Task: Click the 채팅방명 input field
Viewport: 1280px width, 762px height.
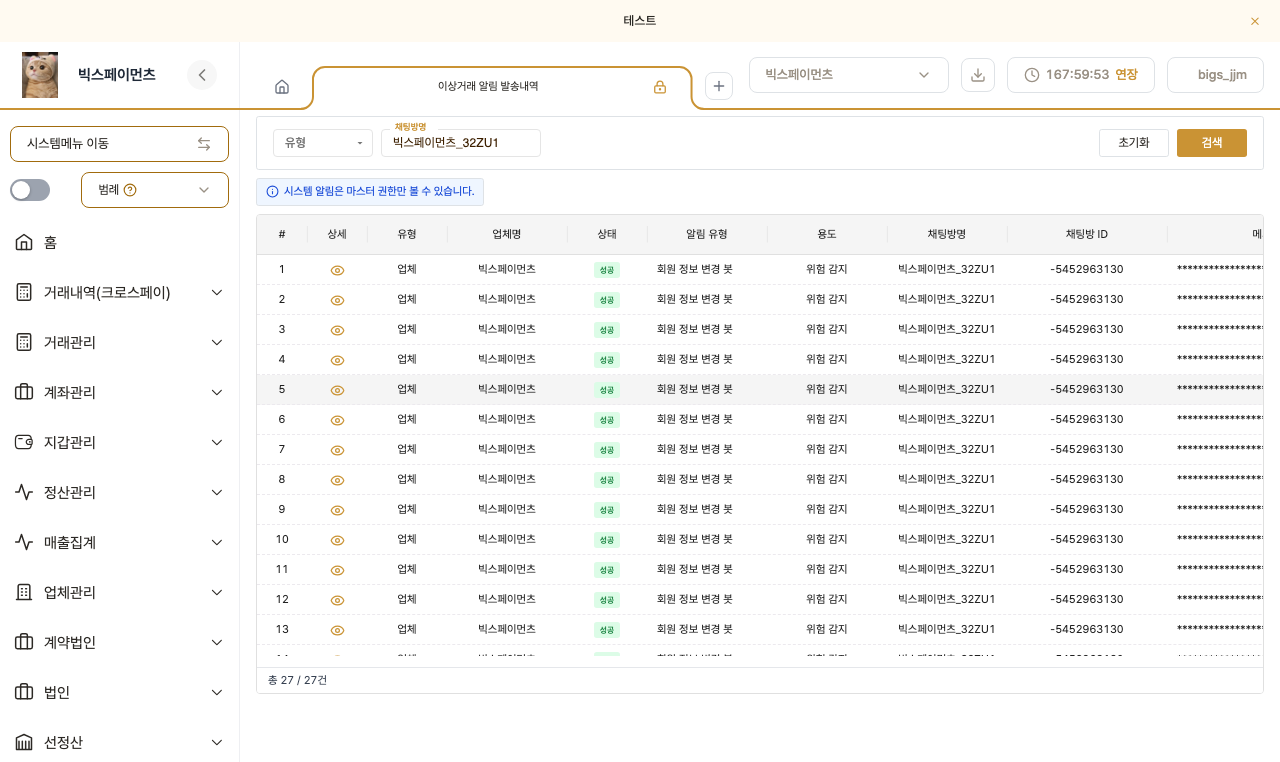Action: (x=461, y=143)
